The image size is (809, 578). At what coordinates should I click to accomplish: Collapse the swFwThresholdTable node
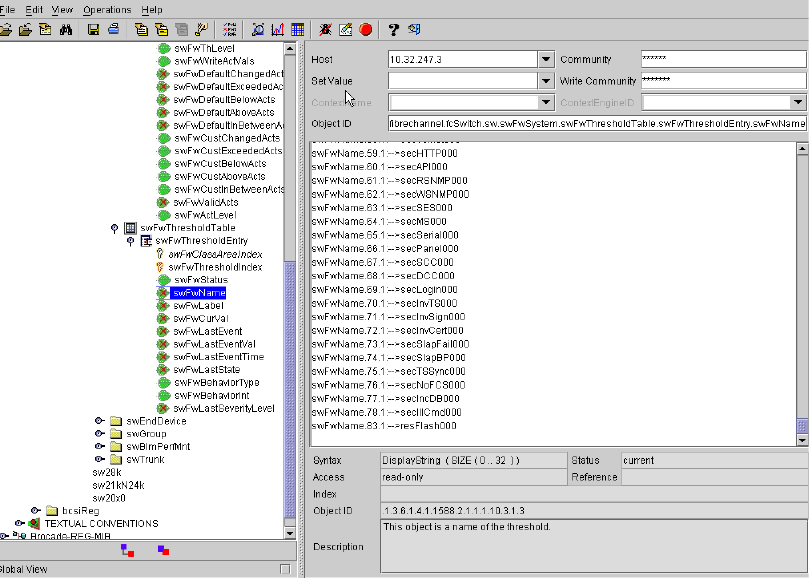point(115,228)
